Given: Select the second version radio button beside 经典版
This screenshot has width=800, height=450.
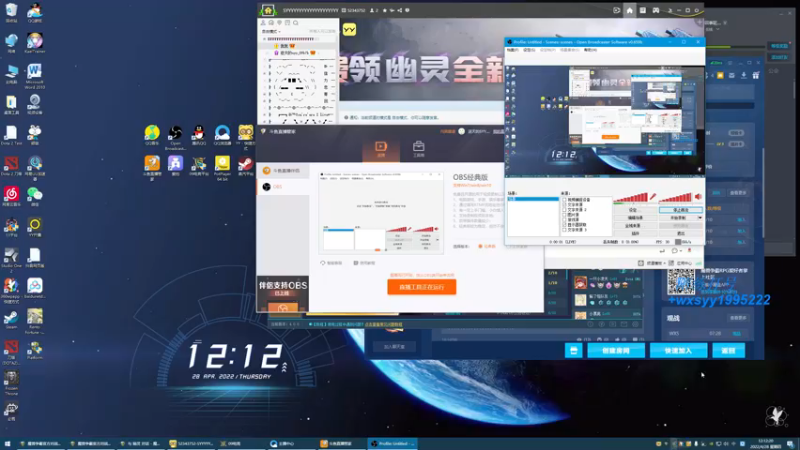Looking at the screenshot, I should [x=510, y=246].
